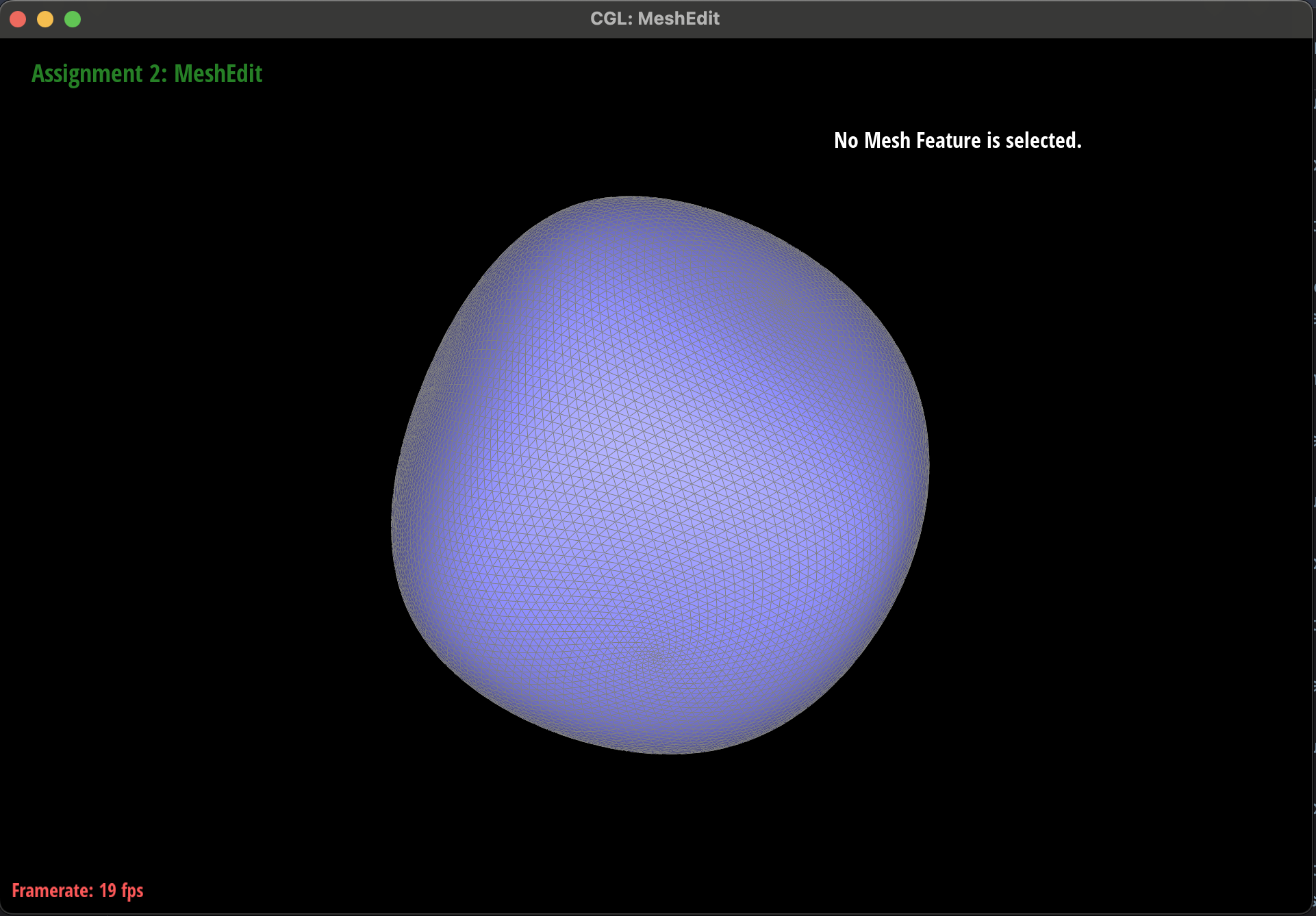This screenshot has height=916, width=1316.
Task: Click the topmost edge of the purple mesh
Action: 630,199
